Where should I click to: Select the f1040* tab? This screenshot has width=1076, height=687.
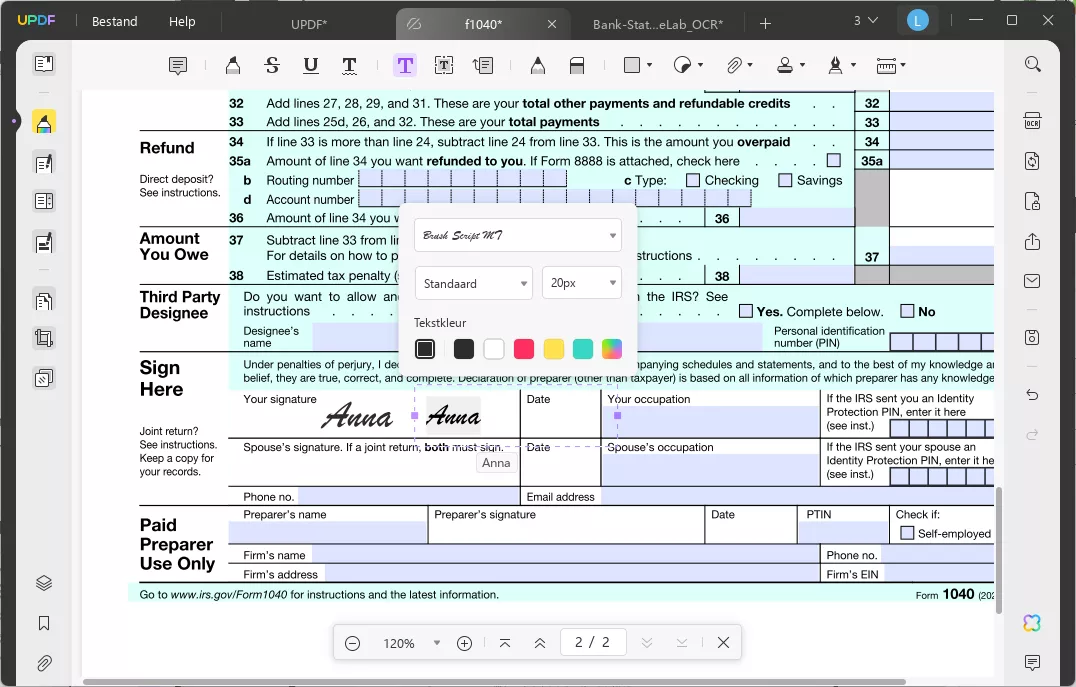coord(482,24)
